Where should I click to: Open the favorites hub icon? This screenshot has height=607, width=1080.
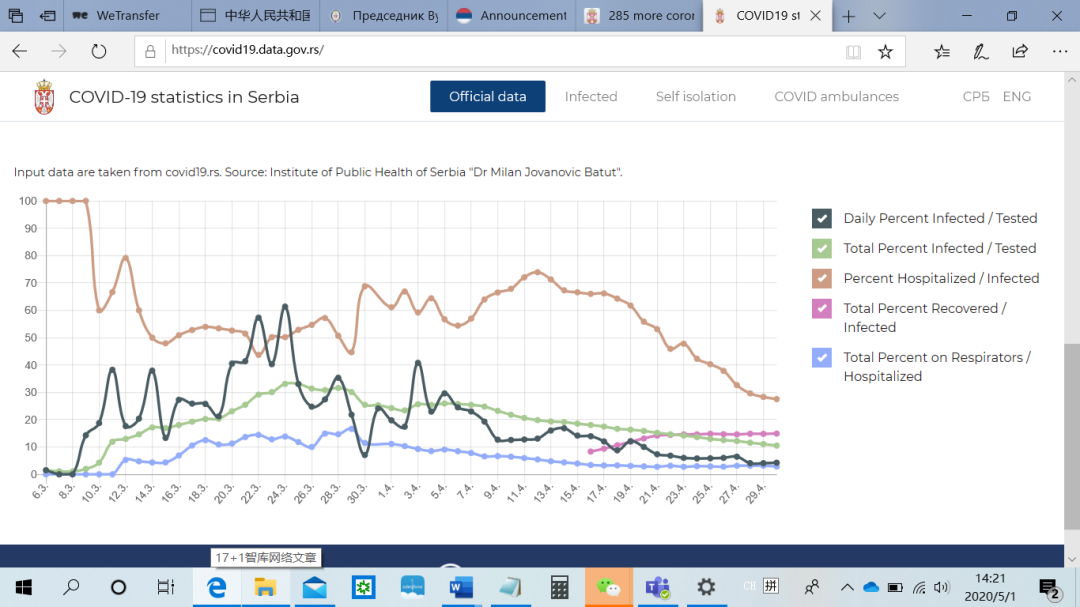[942, 52]
